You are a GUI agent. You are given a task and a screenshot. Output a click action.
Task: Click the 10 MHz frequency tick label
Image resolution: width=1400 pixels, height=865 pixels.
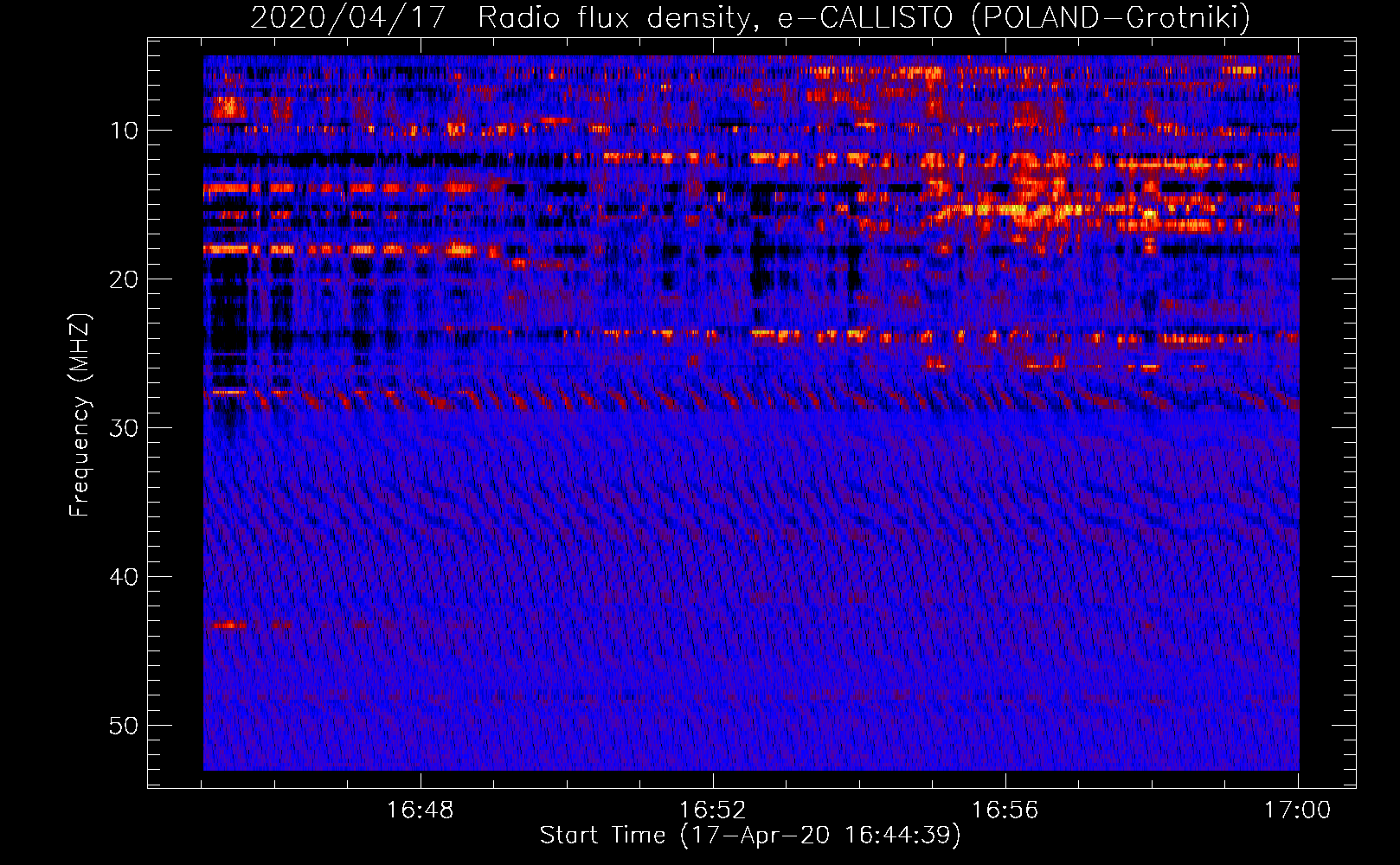point(125,131)
